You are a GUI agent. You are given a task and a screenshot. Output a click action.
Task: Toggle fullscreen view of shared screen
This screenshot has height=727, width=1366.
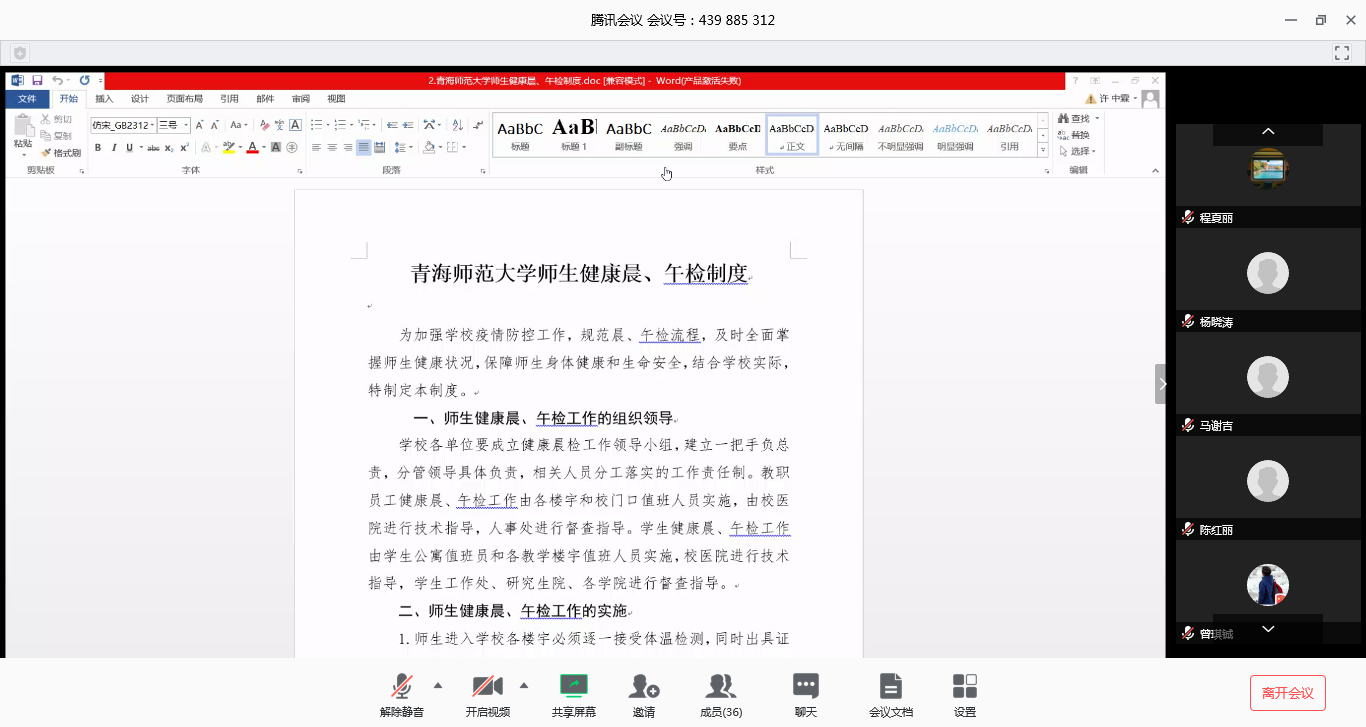click(1341, 53)
